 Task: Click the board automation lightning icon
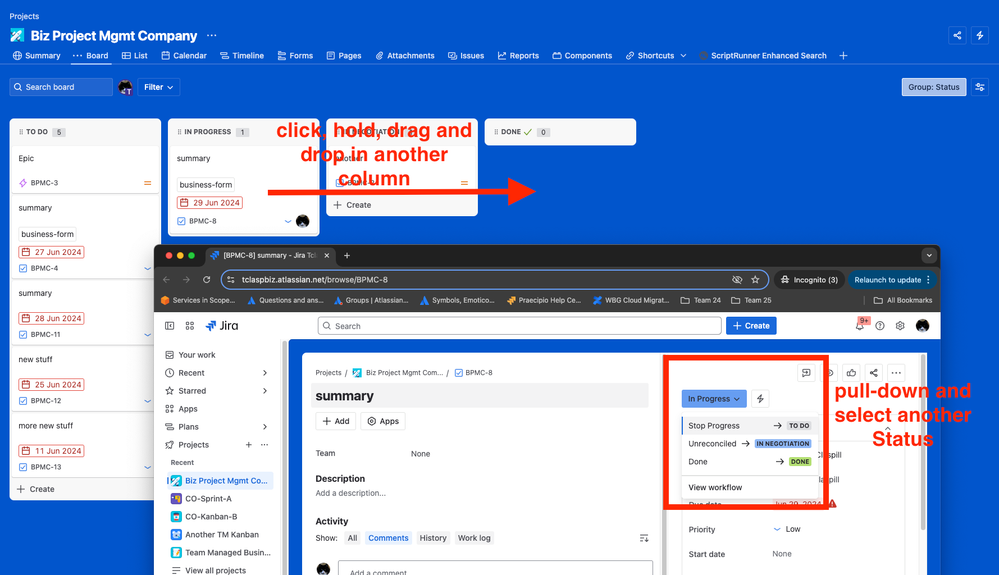[980, 36]
